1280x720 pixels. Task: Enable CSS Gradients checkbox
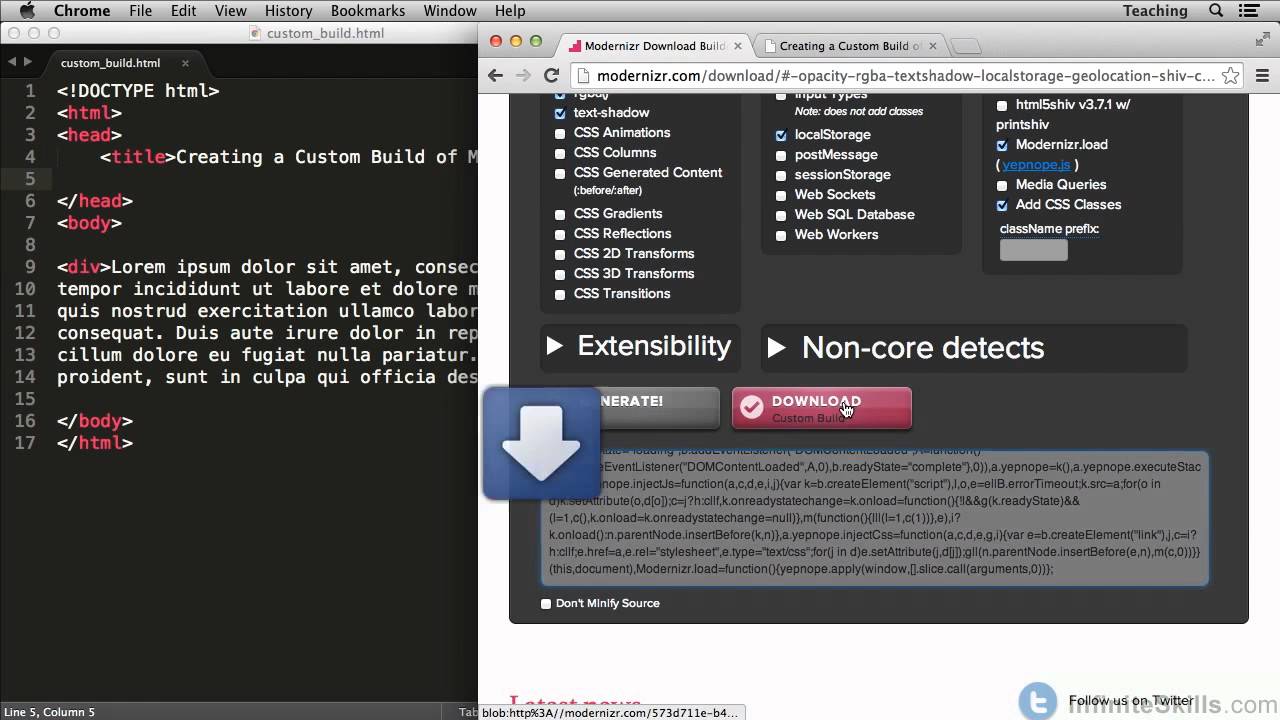pos(560,214)
